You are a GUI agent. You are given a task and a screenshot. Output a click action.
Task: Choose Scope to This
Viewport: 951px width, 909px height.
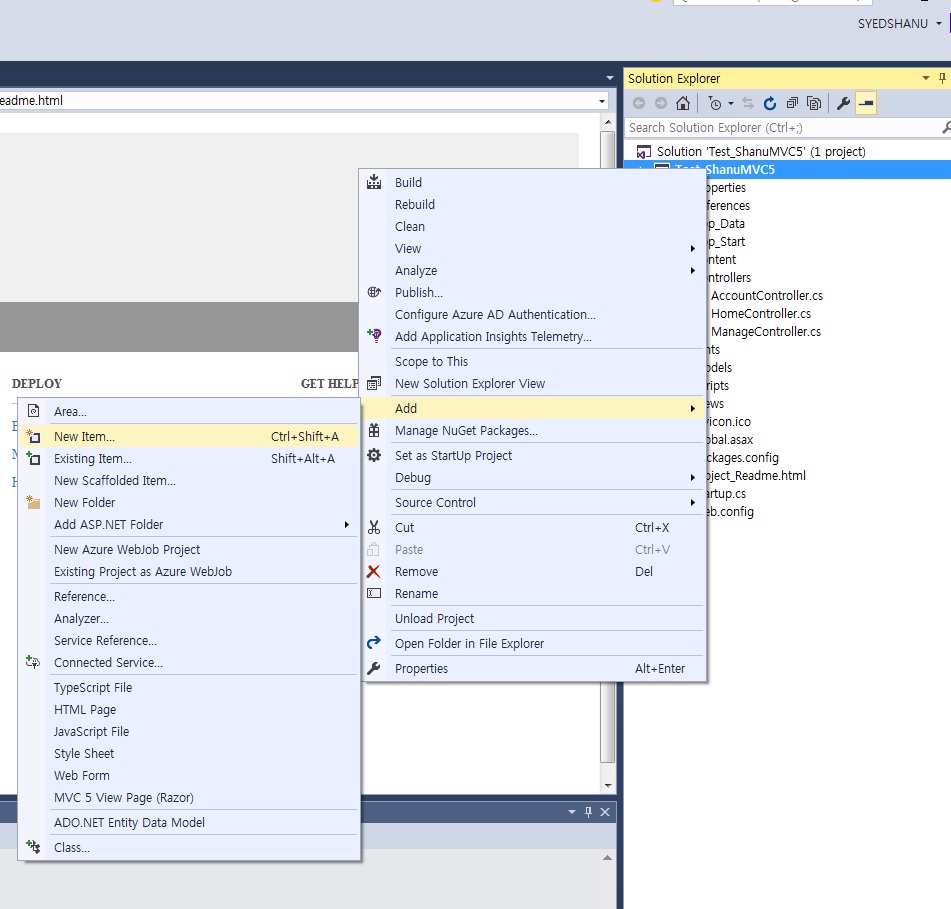[431, 361]
